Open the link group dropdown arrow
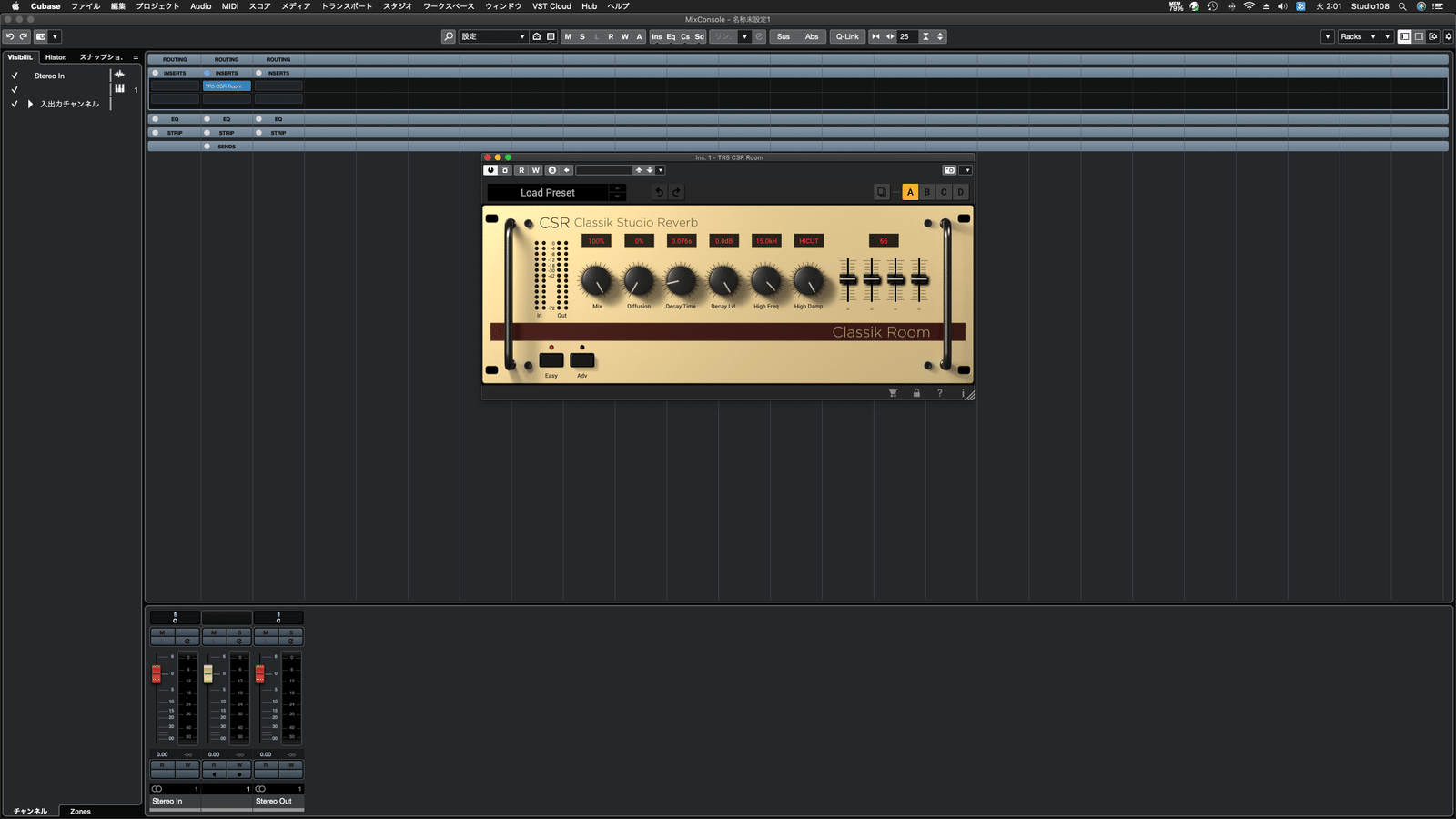 (x=744, y=36)
